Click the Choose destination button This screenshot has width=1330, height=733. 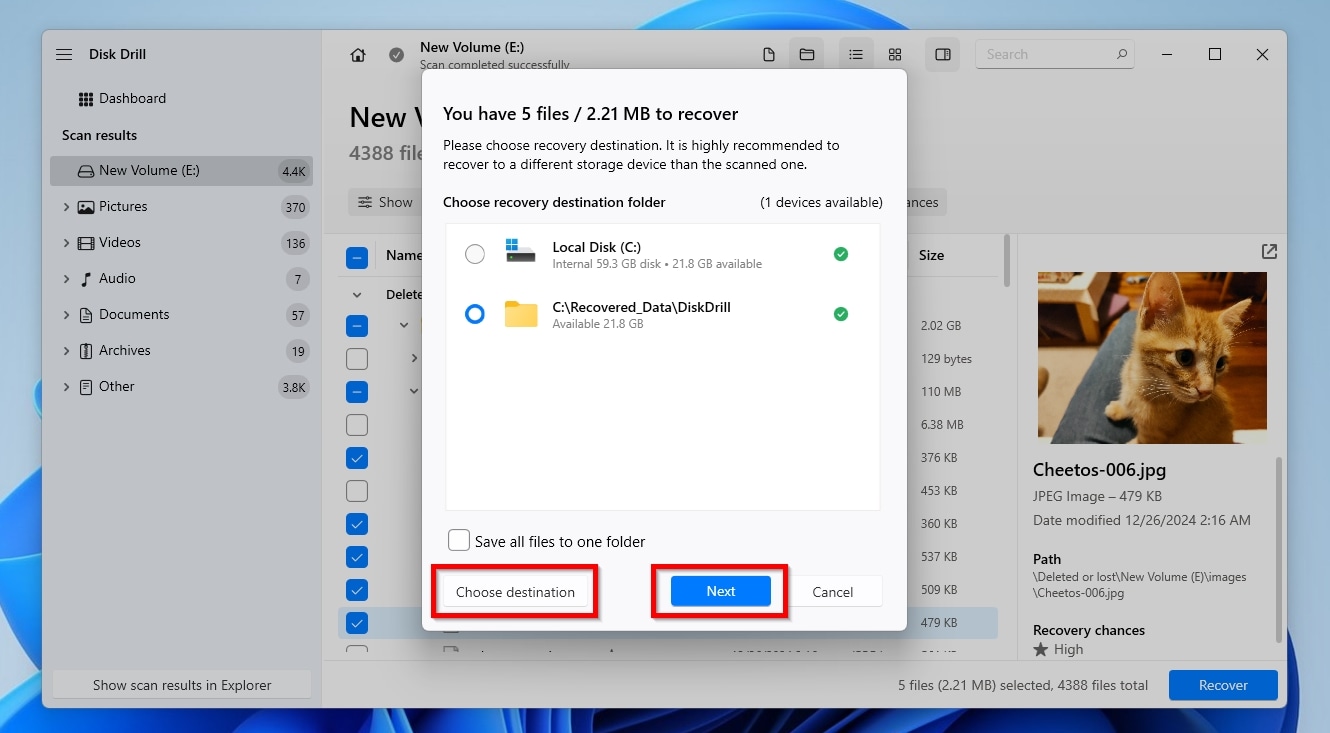(514, 591)
